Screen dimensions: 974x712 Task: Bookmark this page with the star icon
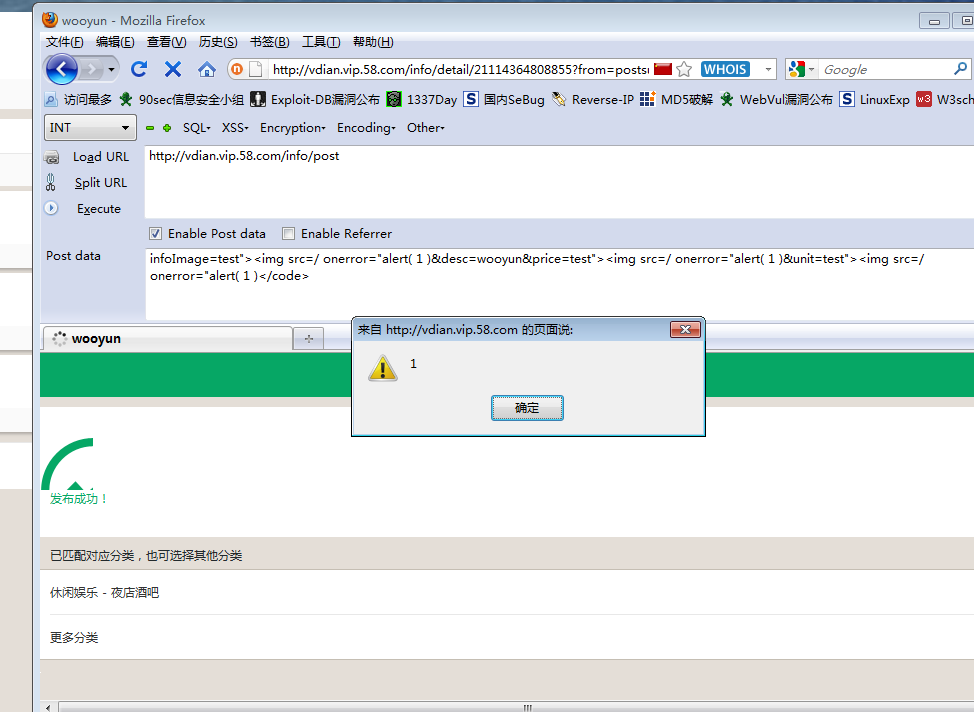[684, 69]
